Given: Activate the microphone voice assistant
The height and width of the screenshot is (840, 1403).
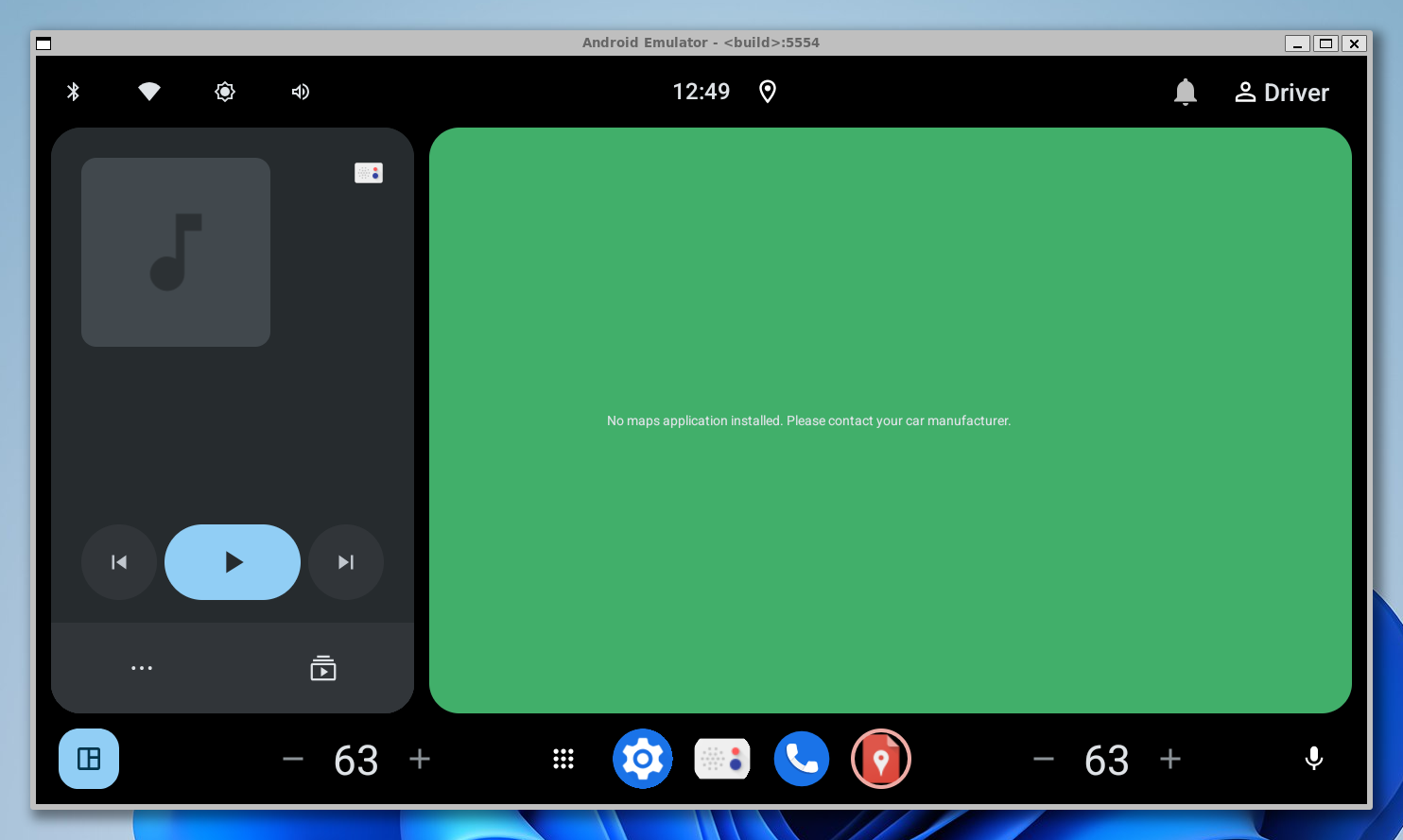Looking at the screenshot, I should pyautogui.click(x=1313, y=759).
